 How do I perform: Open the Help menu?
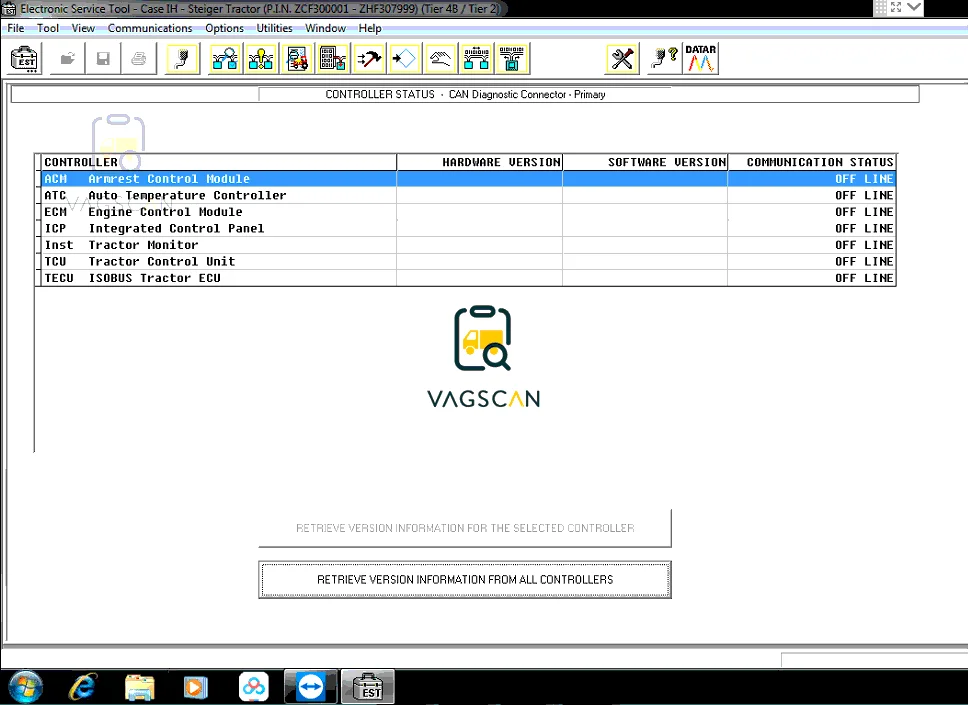(370, 28)
